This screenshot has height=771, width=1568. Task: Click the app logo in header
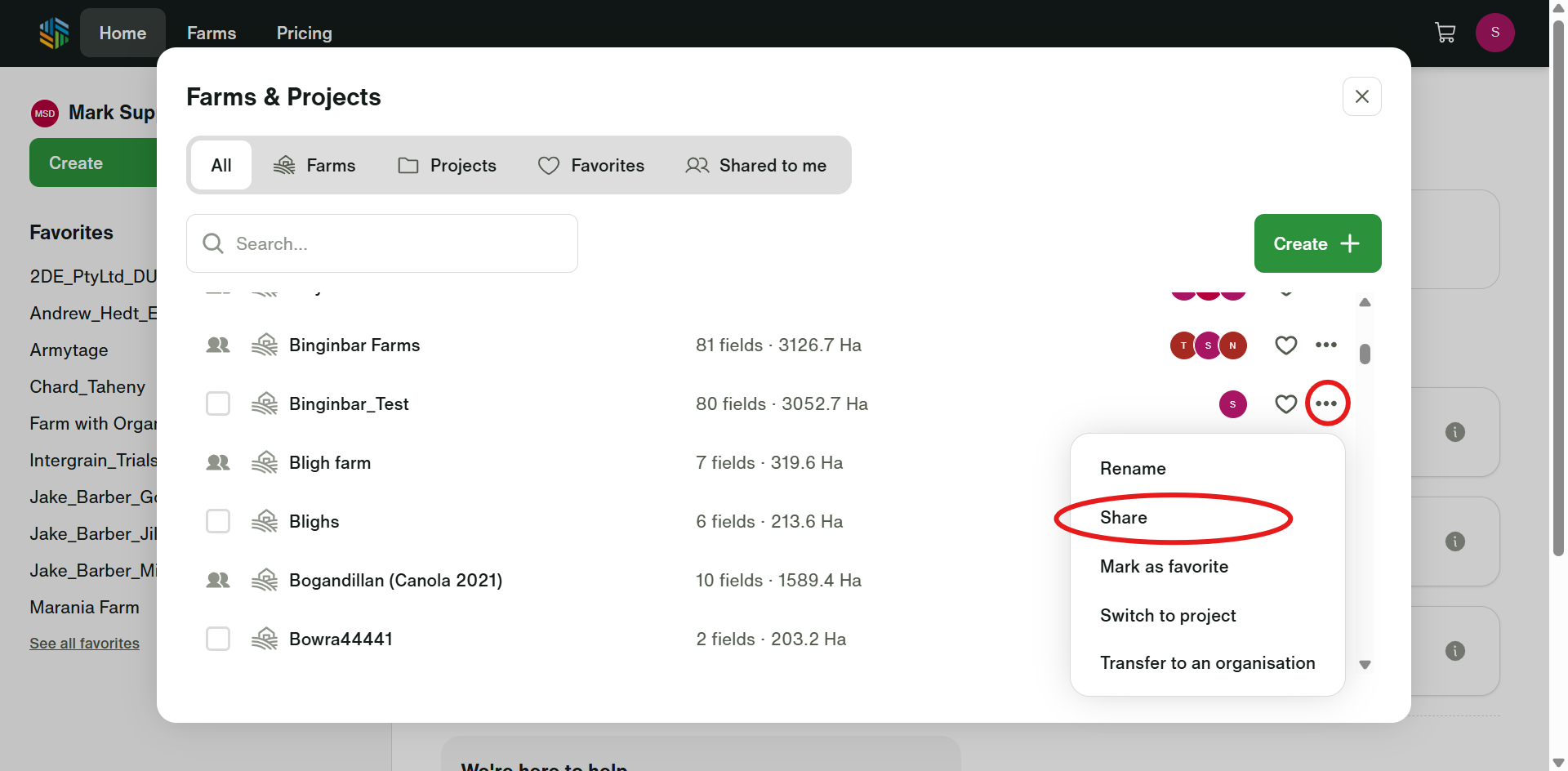[x=54, y=33]
